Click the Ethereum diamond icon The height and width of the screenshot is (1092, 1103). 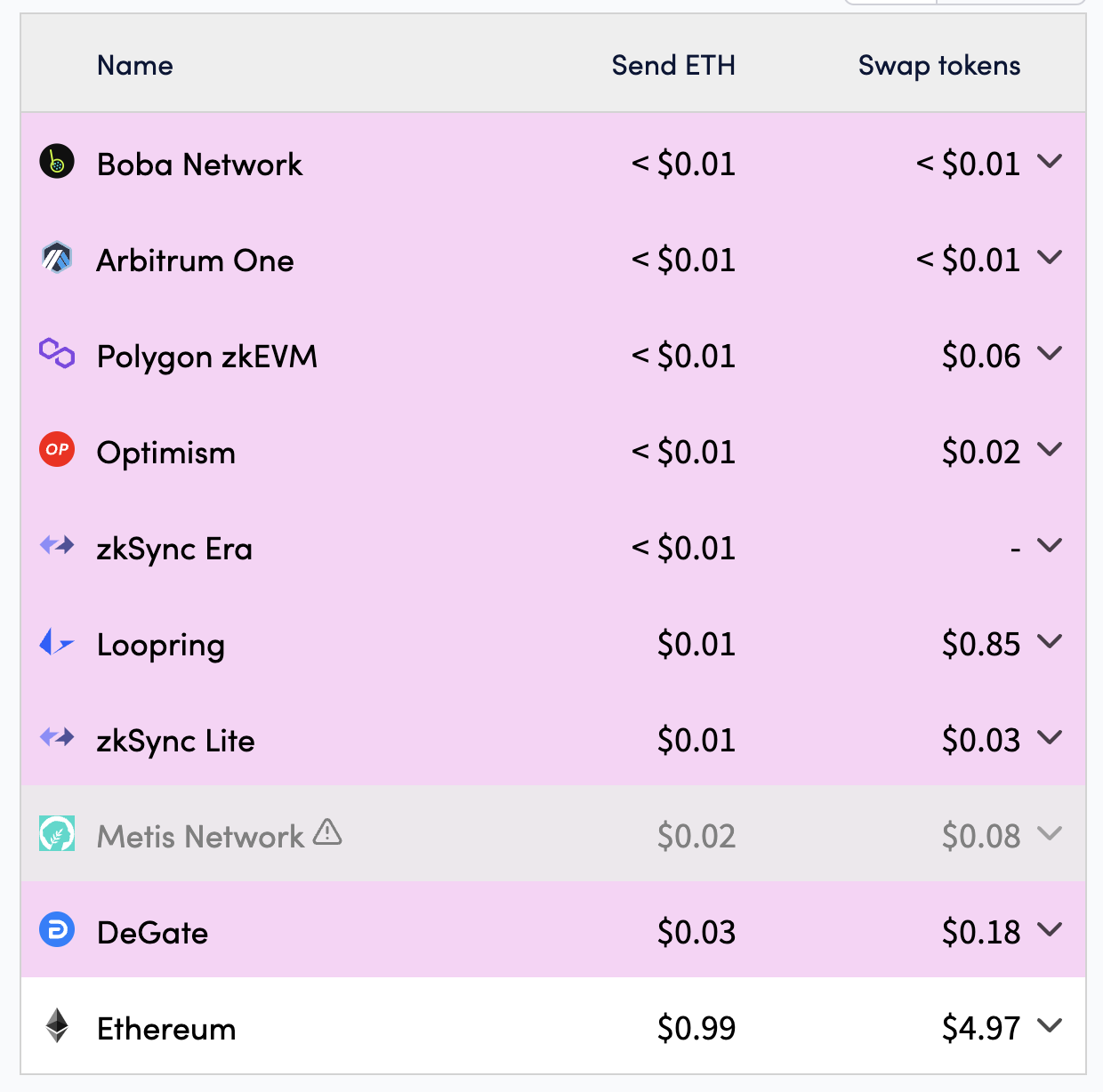click(57, 1025)
